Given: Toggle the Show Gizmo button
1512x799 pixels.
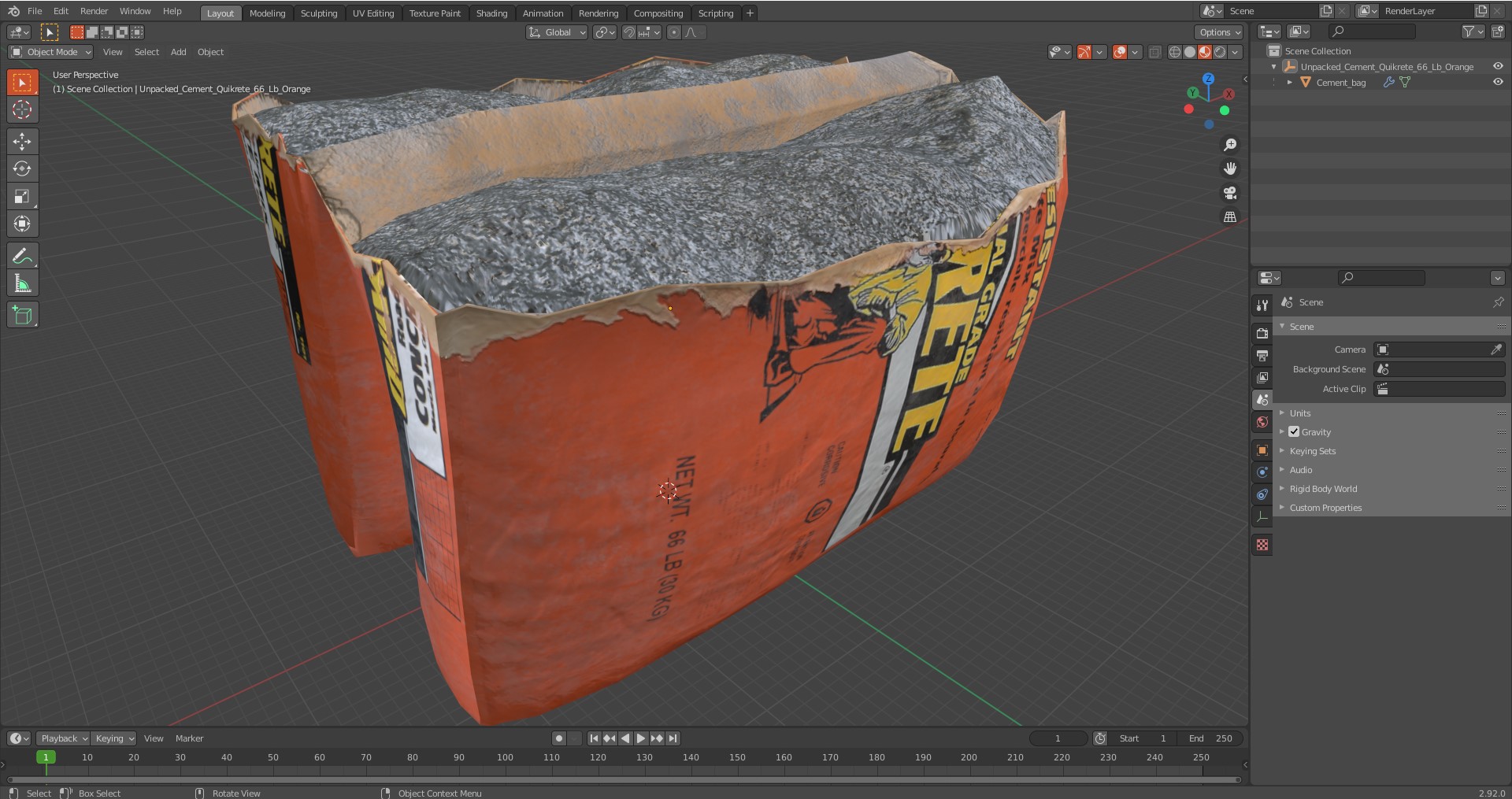Looking at the screenshot, I should [1085, 52].
